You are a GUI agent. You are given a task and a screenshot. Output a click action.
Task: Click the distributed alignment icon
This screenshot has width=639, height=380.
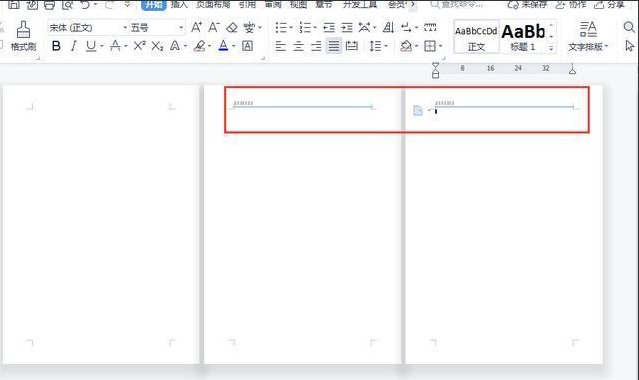pyautogui.click(x=351, y=46)
